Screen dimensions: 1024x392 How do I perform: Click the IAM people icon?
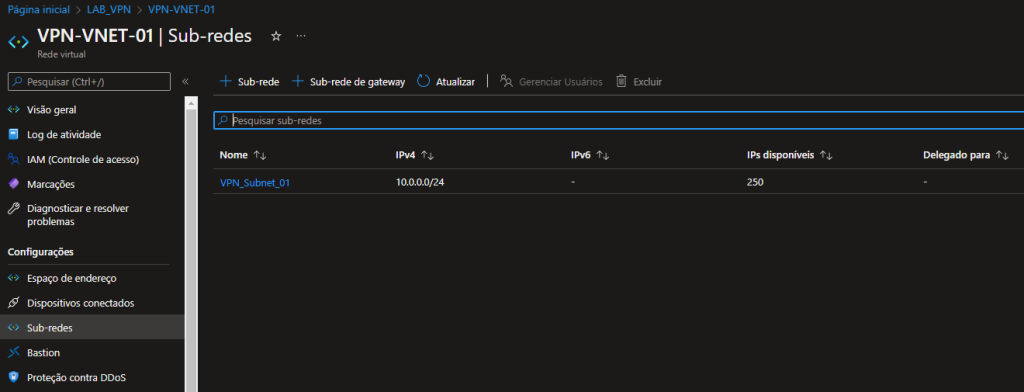tap(14, 159)
